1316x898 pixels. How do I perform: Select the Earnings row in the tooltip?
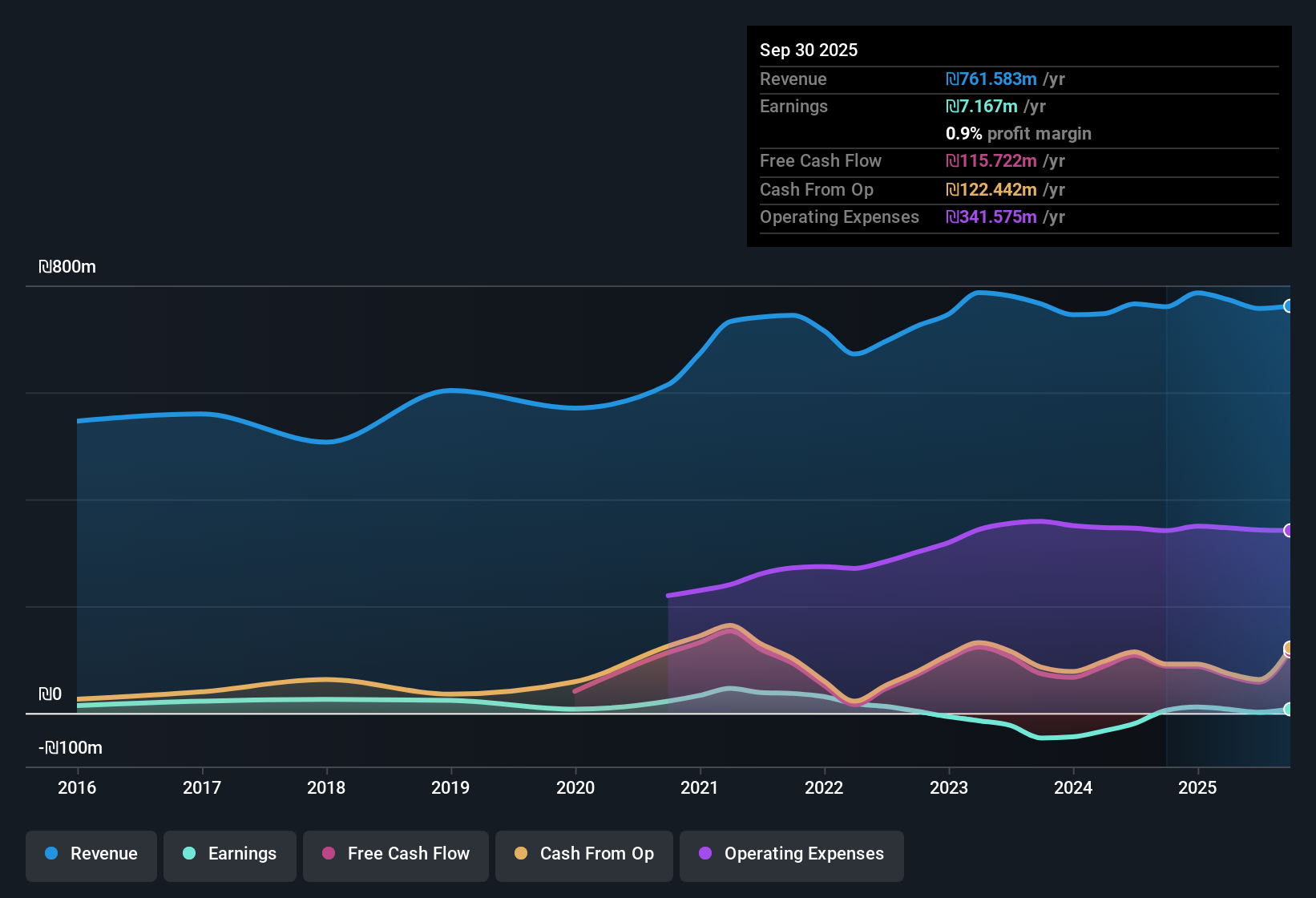pyautogui.click(x=922, y=106)
